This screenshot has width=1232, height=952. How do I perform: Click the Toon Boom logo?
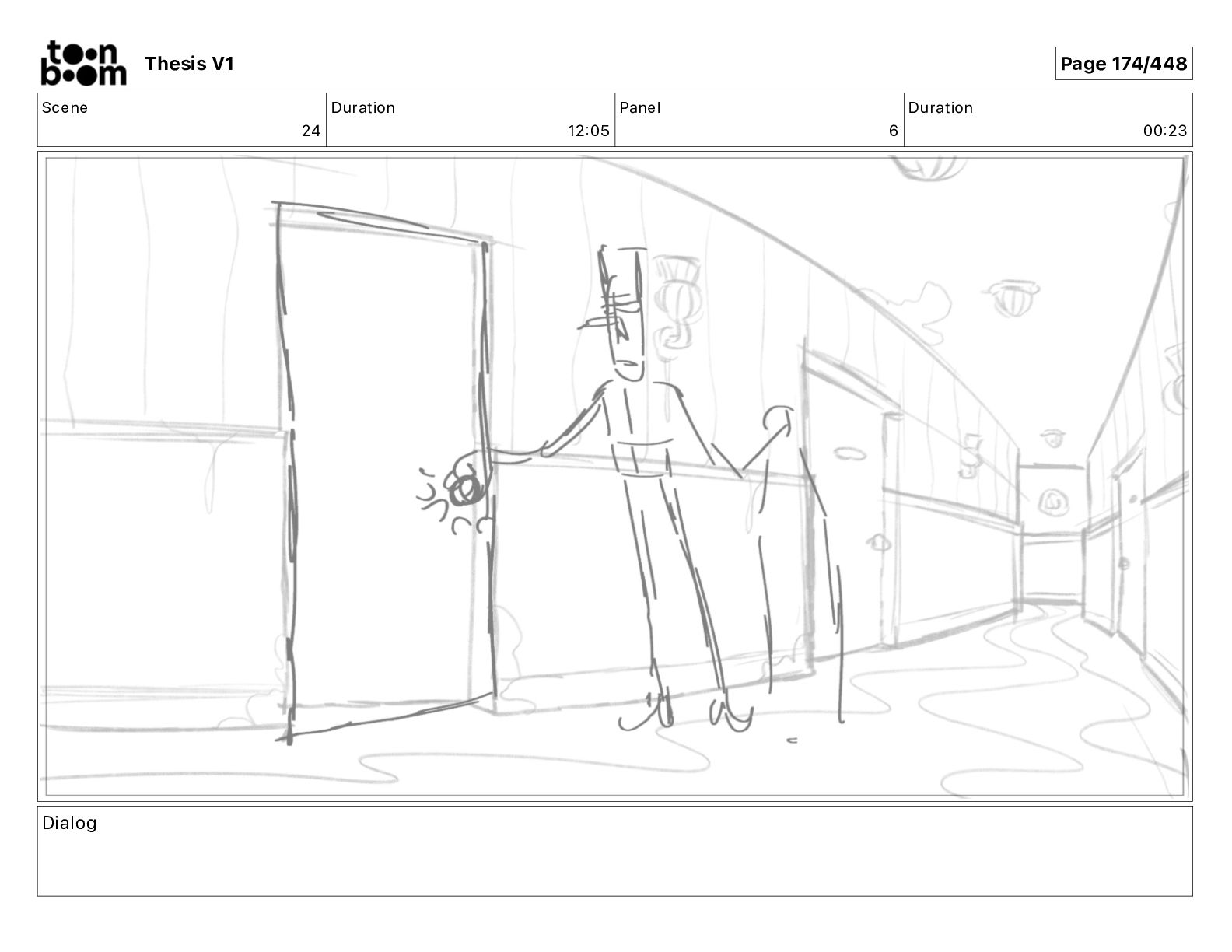[83, 63]
